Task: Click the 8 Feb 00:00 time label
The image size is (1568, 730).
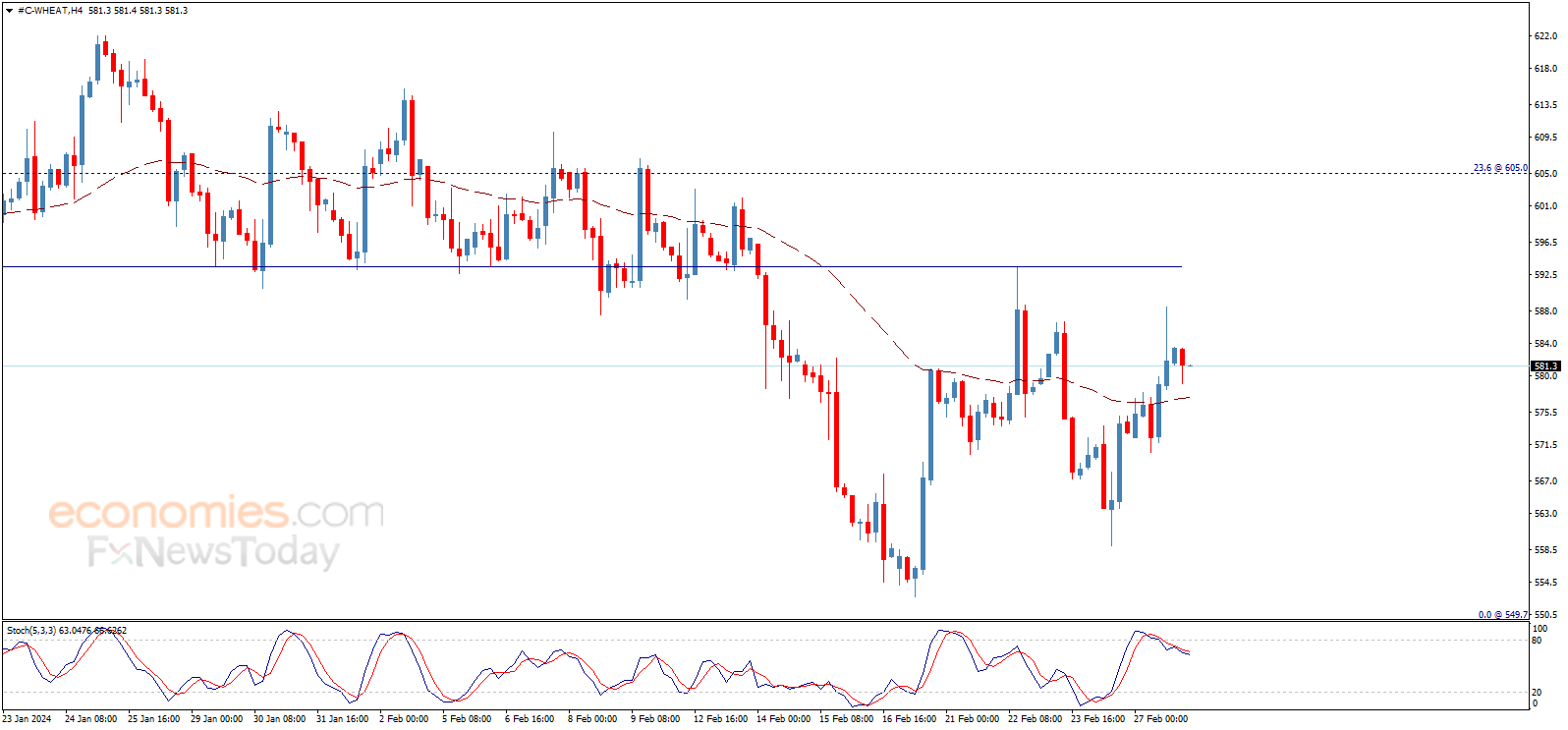Action: click(x=592, y=719)
